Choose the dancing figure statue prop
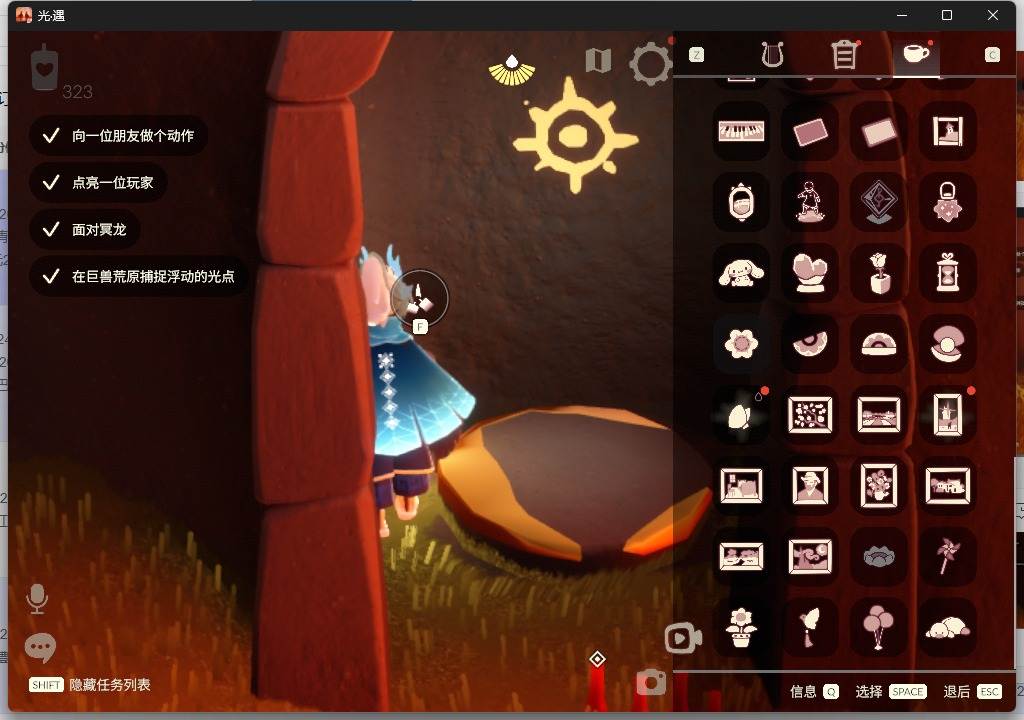Image resolution: width=1024 pixels, height=720 pixels. click(810, 202)
